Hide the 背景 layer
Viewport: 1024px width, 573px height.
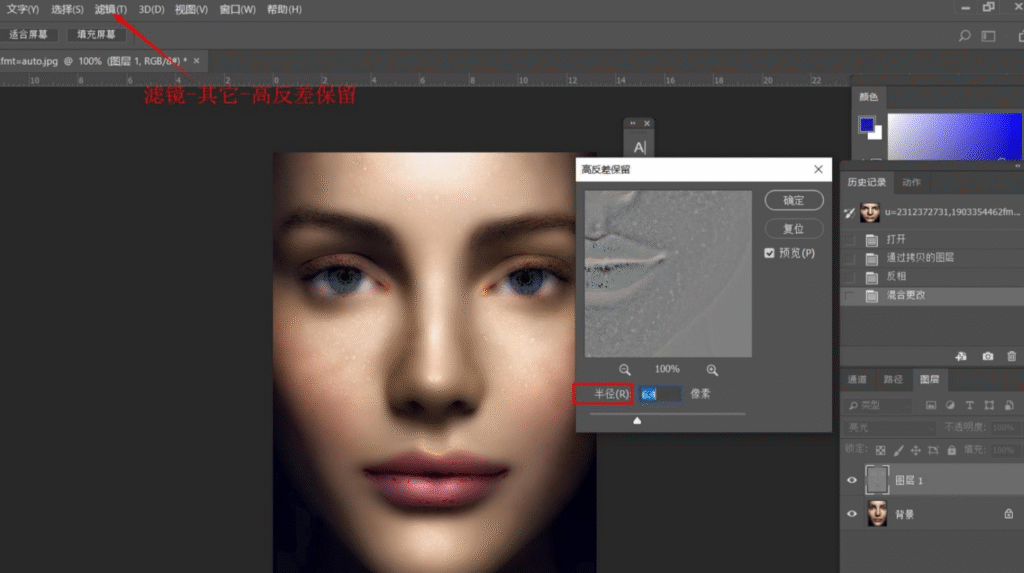tap(852, 514)
